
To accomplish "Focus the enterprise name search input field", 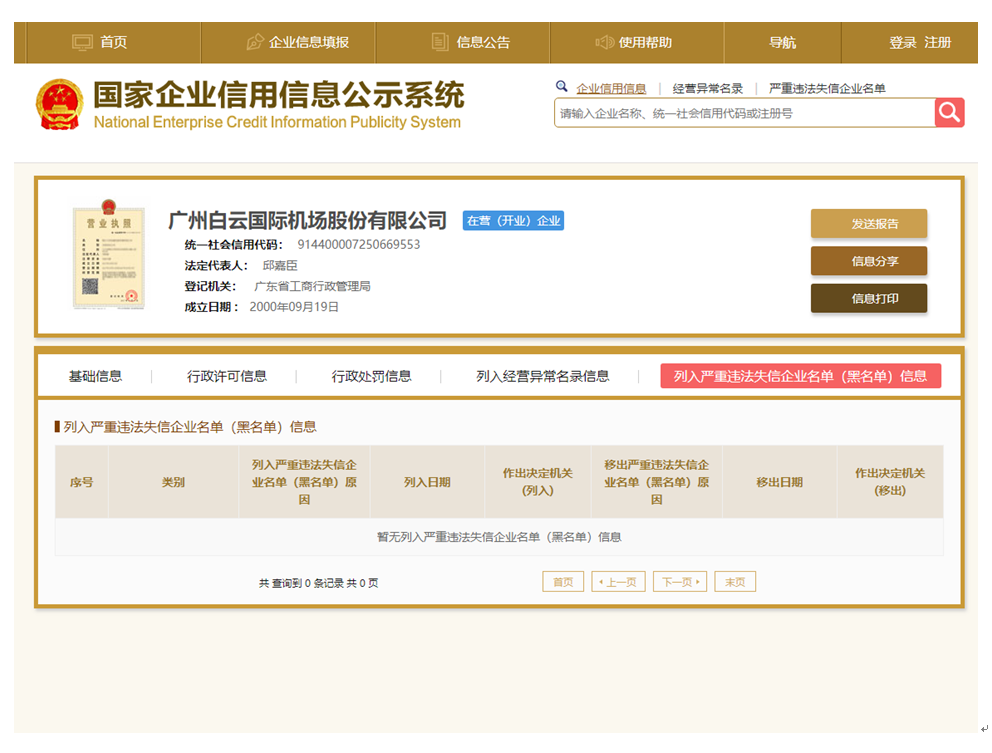I will [x=745, y=113].
